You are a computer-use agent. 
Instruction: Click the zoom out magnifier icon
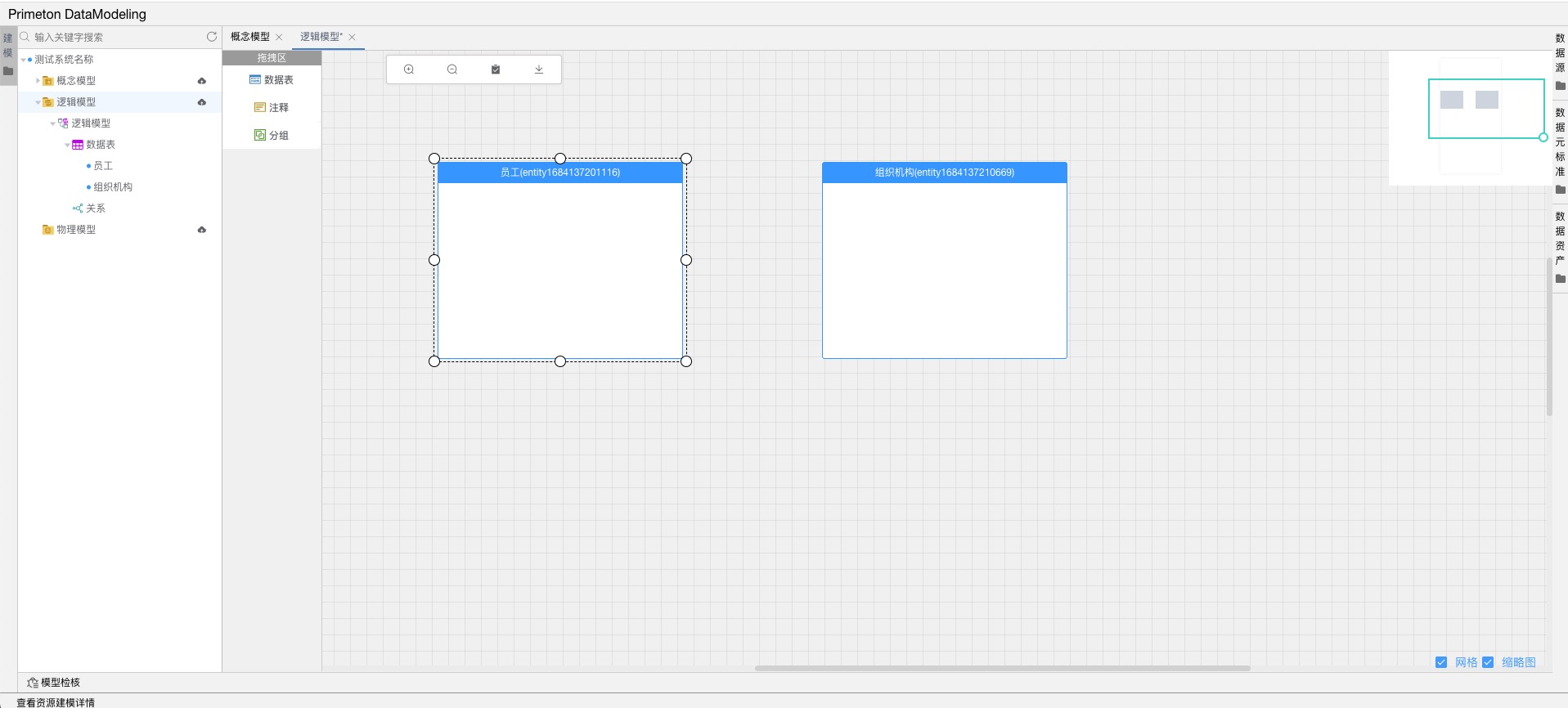pos(452,69)
